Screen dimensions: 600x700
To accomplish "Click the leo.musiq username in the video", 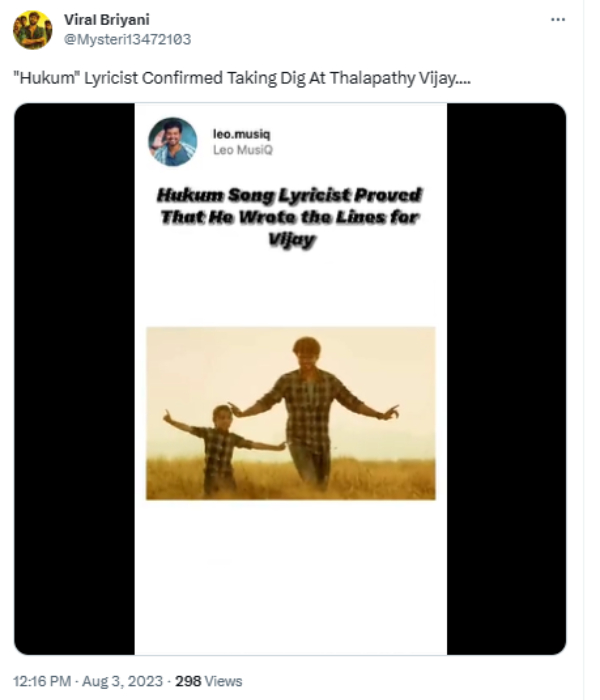I will (x=236, y=133).
